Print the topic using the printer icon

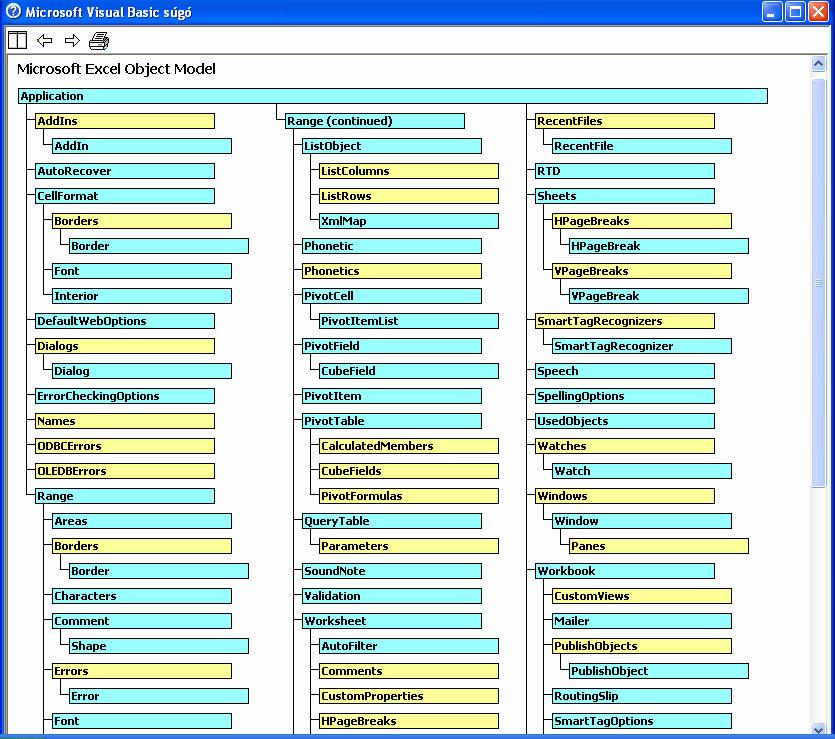click(99, 40)
